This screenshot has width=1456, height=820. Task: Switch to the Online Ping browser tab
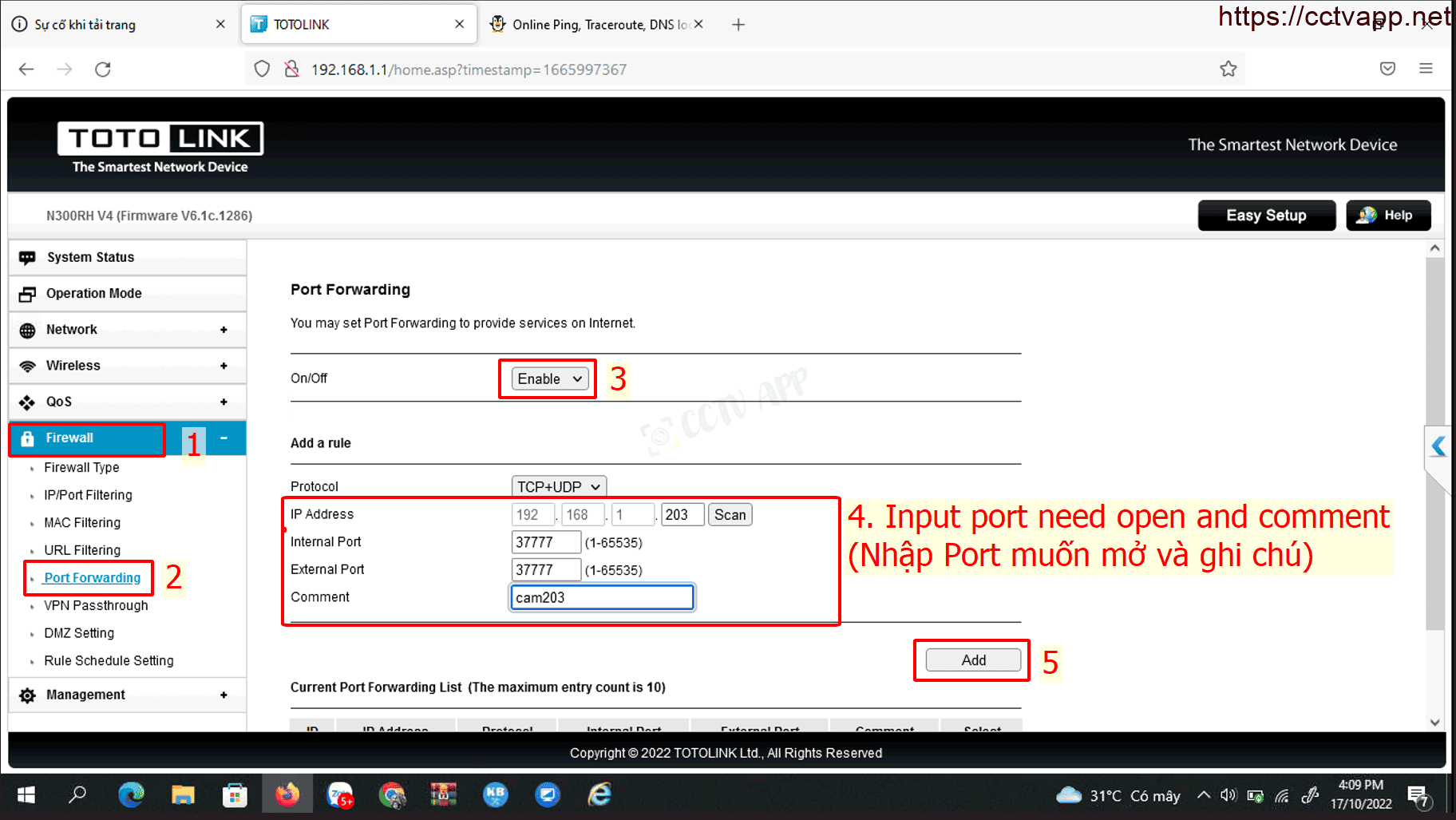[x=599, y=25]
